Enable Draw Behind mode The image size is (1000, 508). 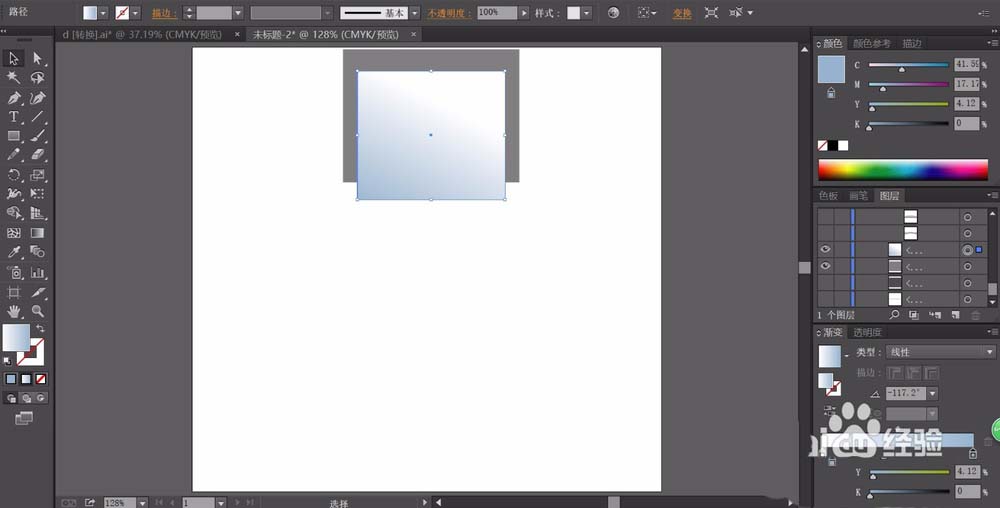pyautogui.click(x=26, y=398)
